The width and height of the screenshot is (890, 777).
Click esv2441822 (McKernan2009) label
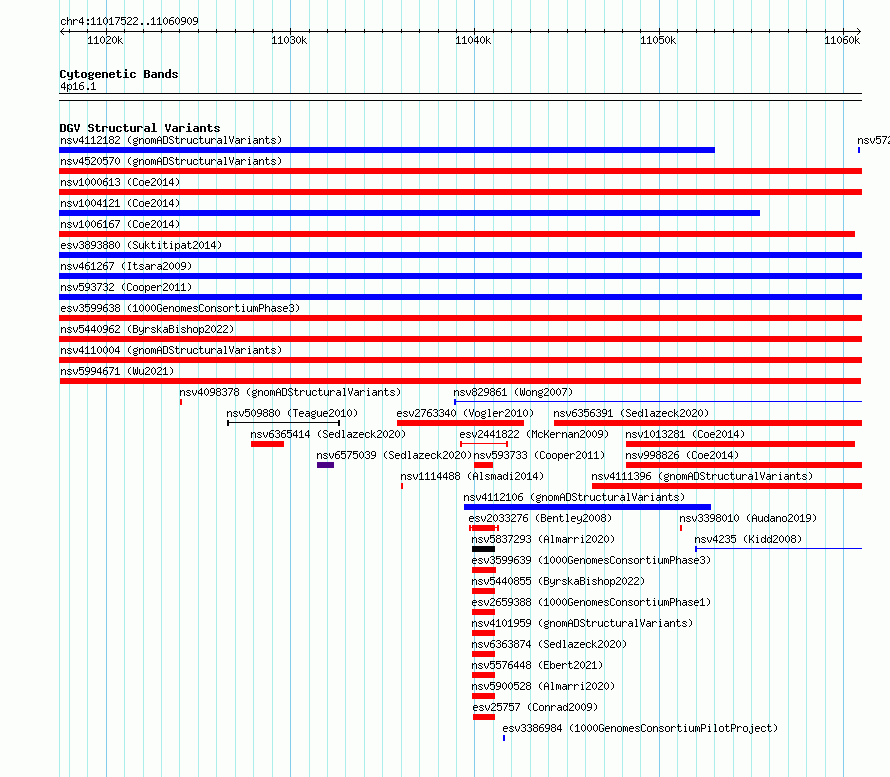(x=534, y=434)
